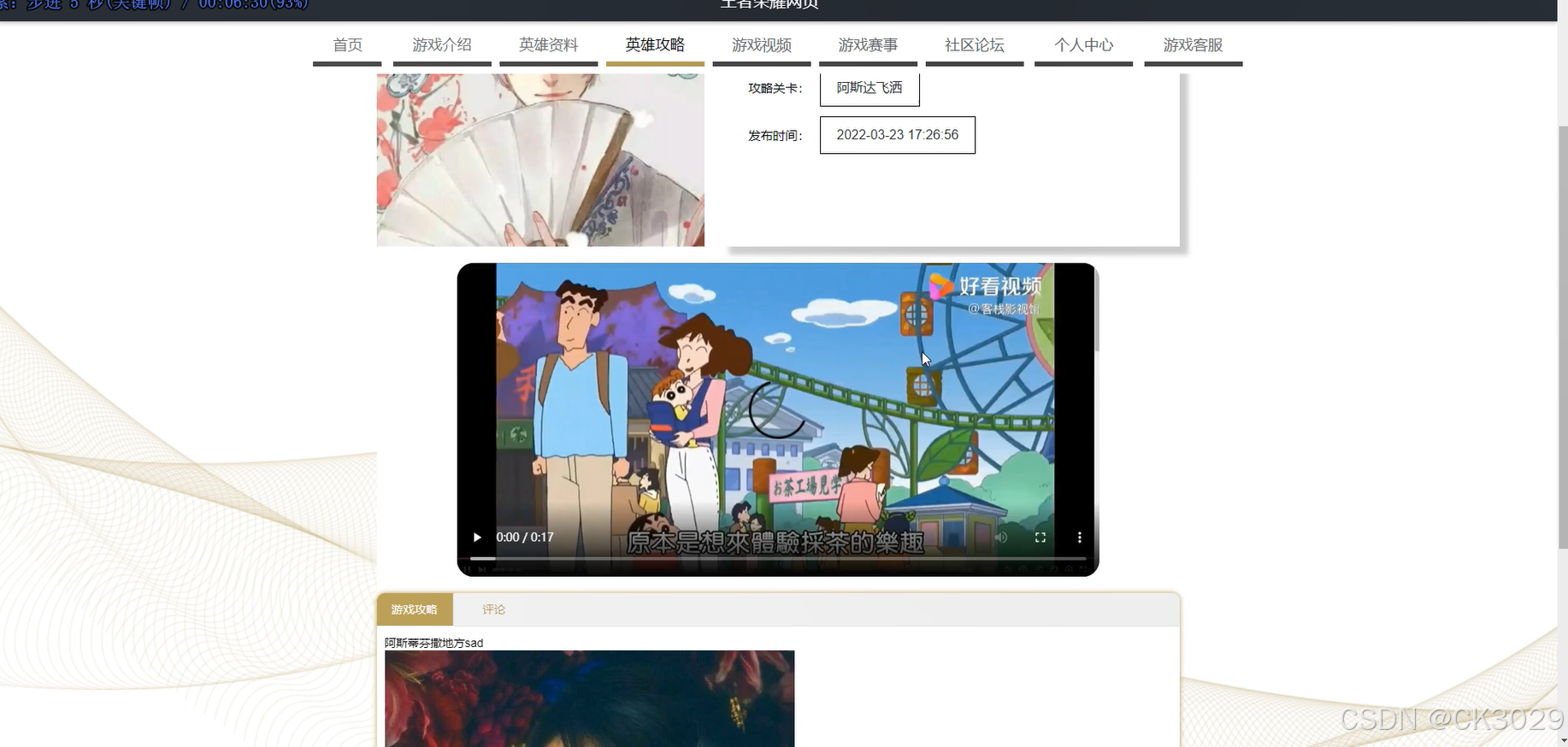This screenshot has width=1568, height=747.
Task: Click the 攻略关卡 label
Action: tap(775, 88)
